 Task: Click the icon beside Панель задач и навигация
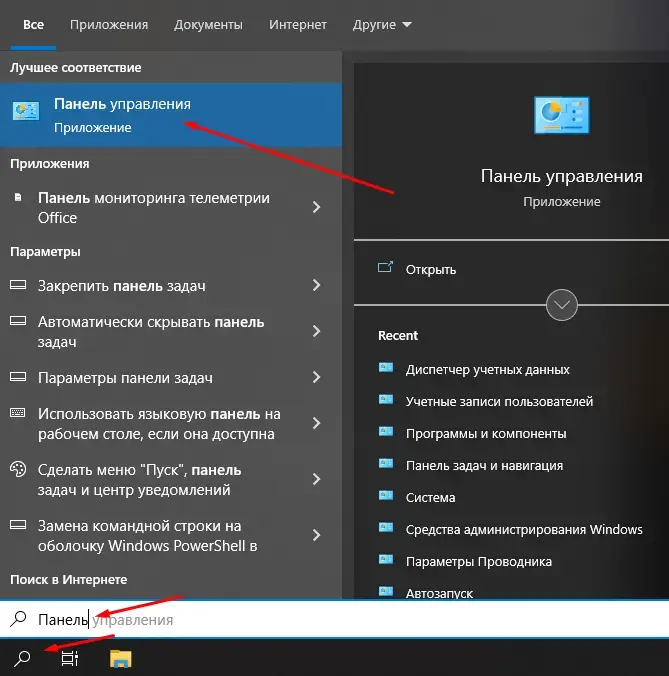(386, 463)
